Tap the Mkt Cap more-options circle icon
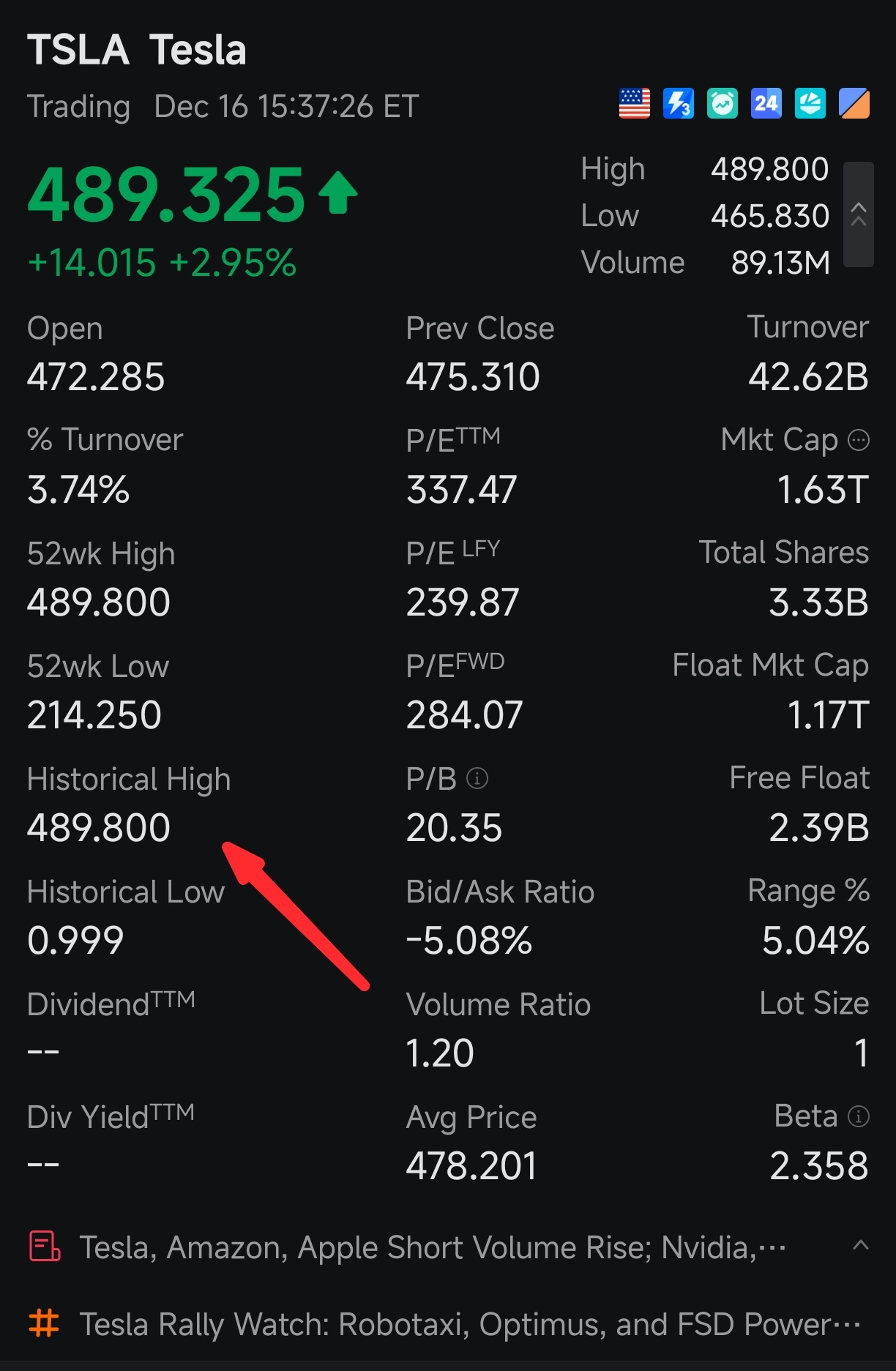 pos(858,440)
